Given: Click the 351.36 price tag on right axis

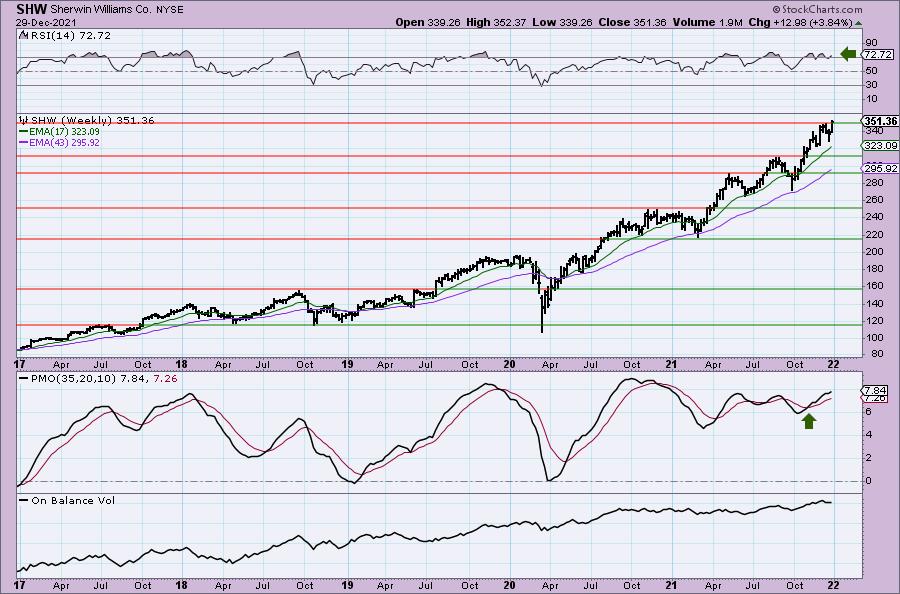Looking at the screenshot, I should [880, 121].
